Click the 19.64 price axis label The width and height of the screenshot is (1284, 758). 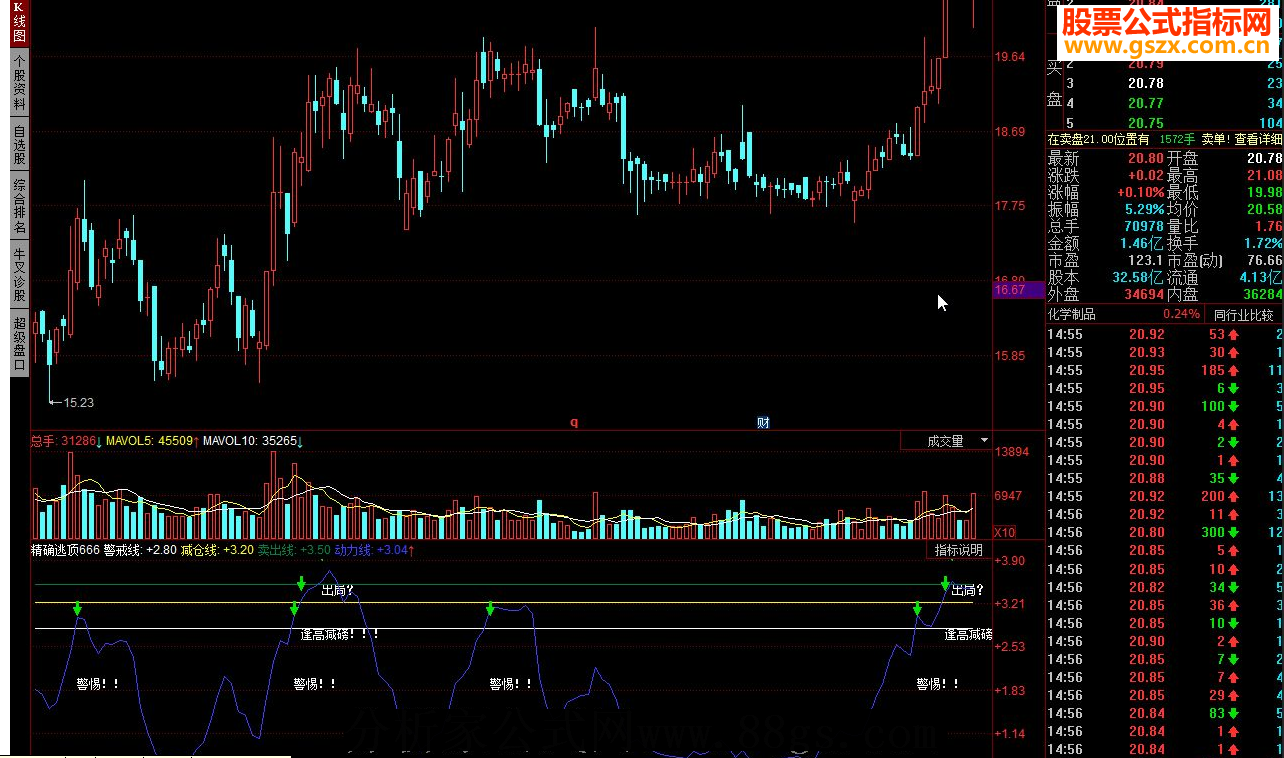(1010, 57)
